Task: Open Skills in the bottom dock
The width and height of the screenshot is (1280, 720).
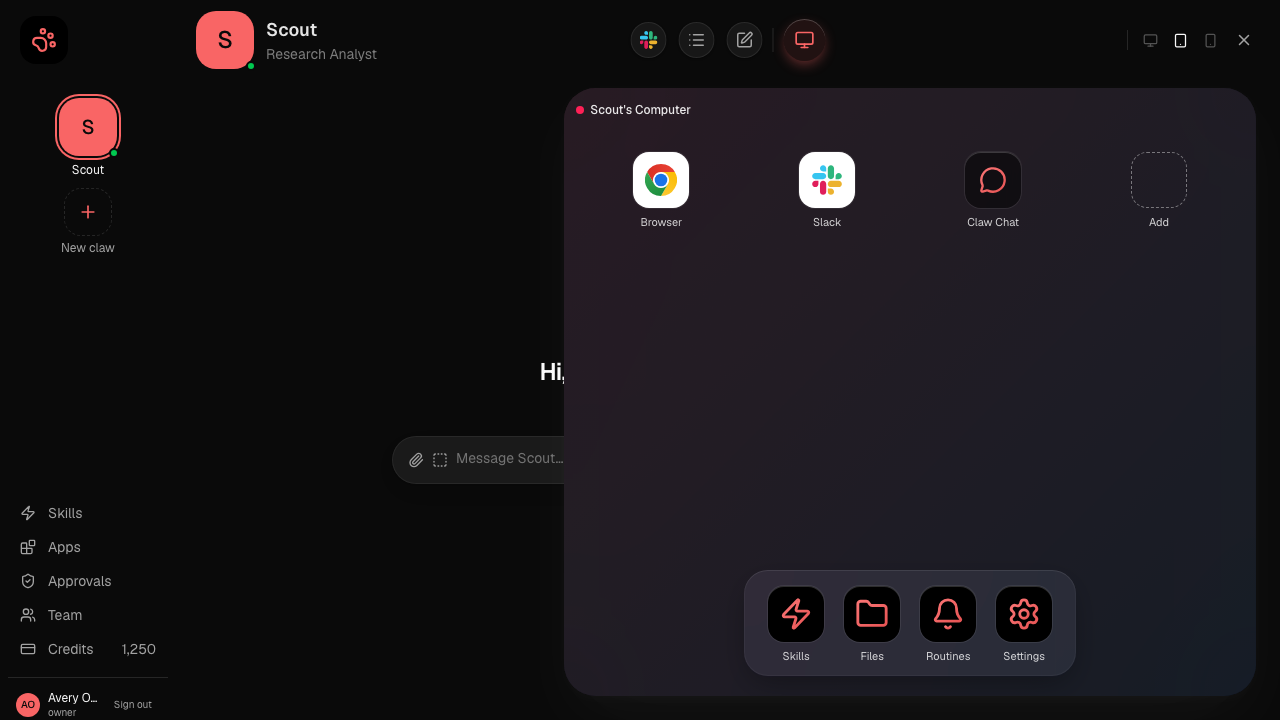Action: click(x=796, y=614)
